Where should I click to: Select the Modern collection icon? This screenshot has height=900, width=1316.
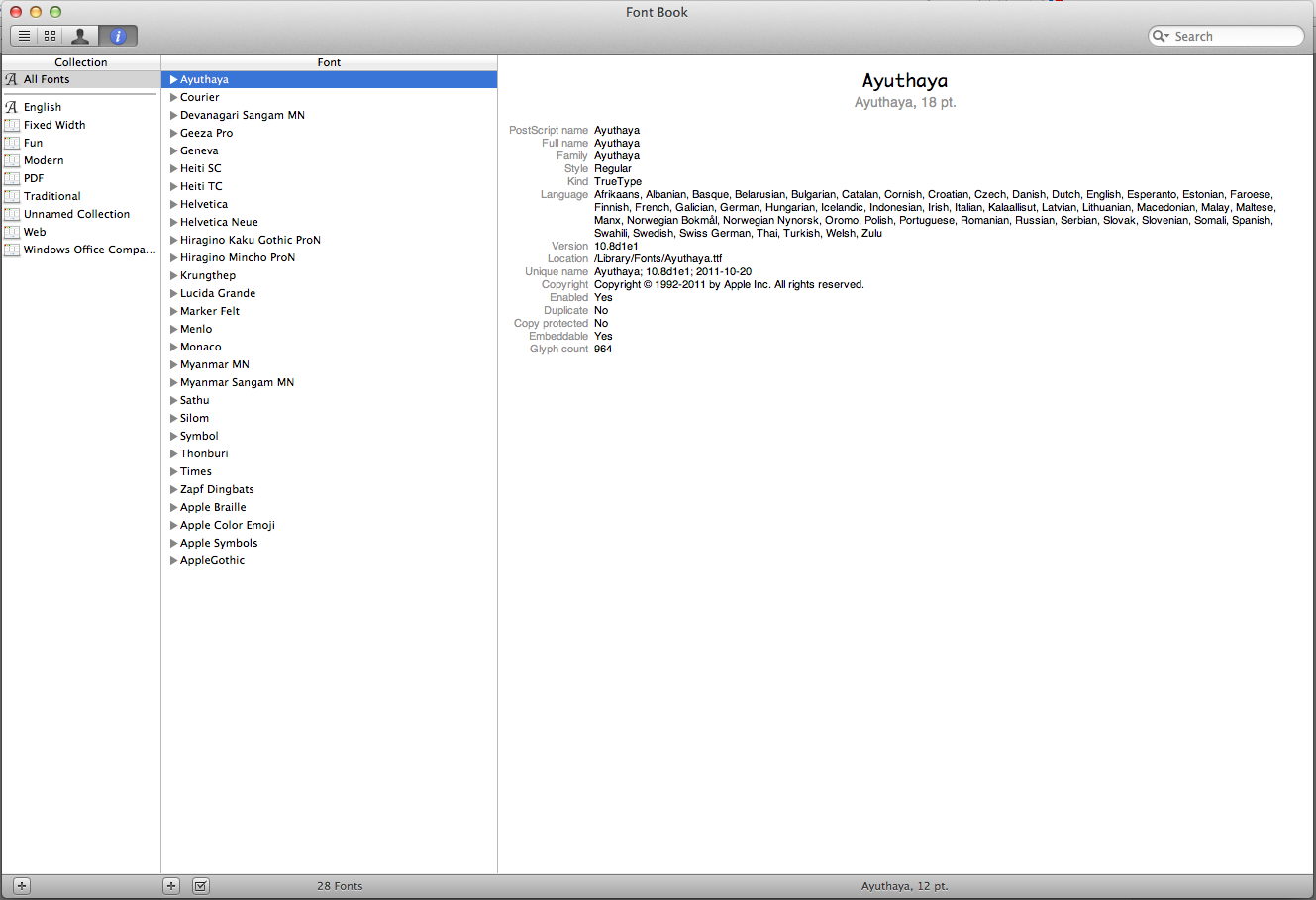tap(12, 160)
